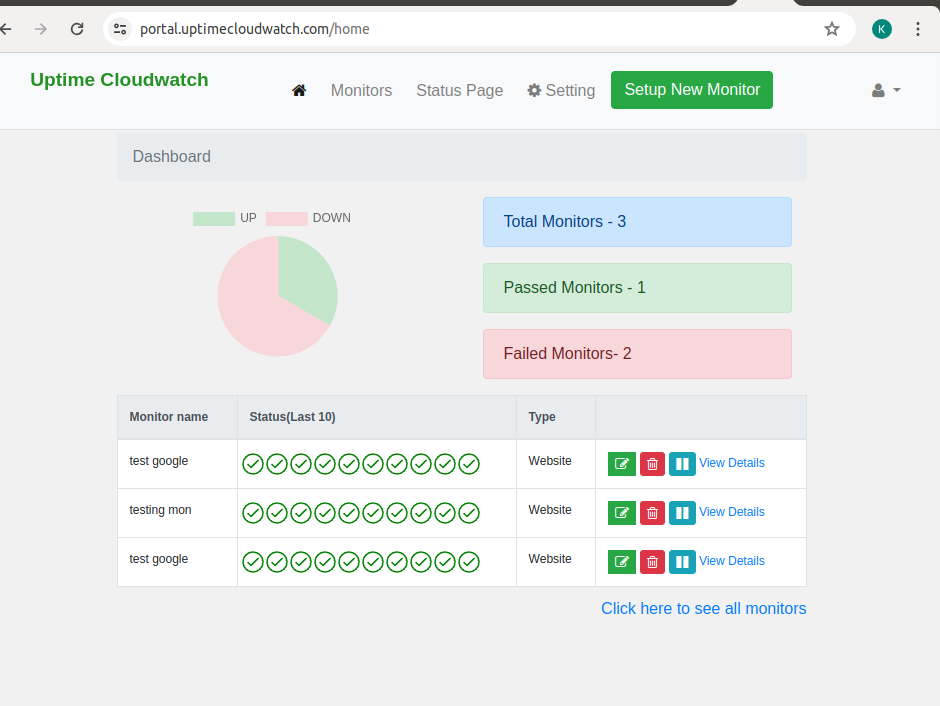Screen dimensions: 940x706
Task: Delete the testing mon monitor
Action: point(652,512)
